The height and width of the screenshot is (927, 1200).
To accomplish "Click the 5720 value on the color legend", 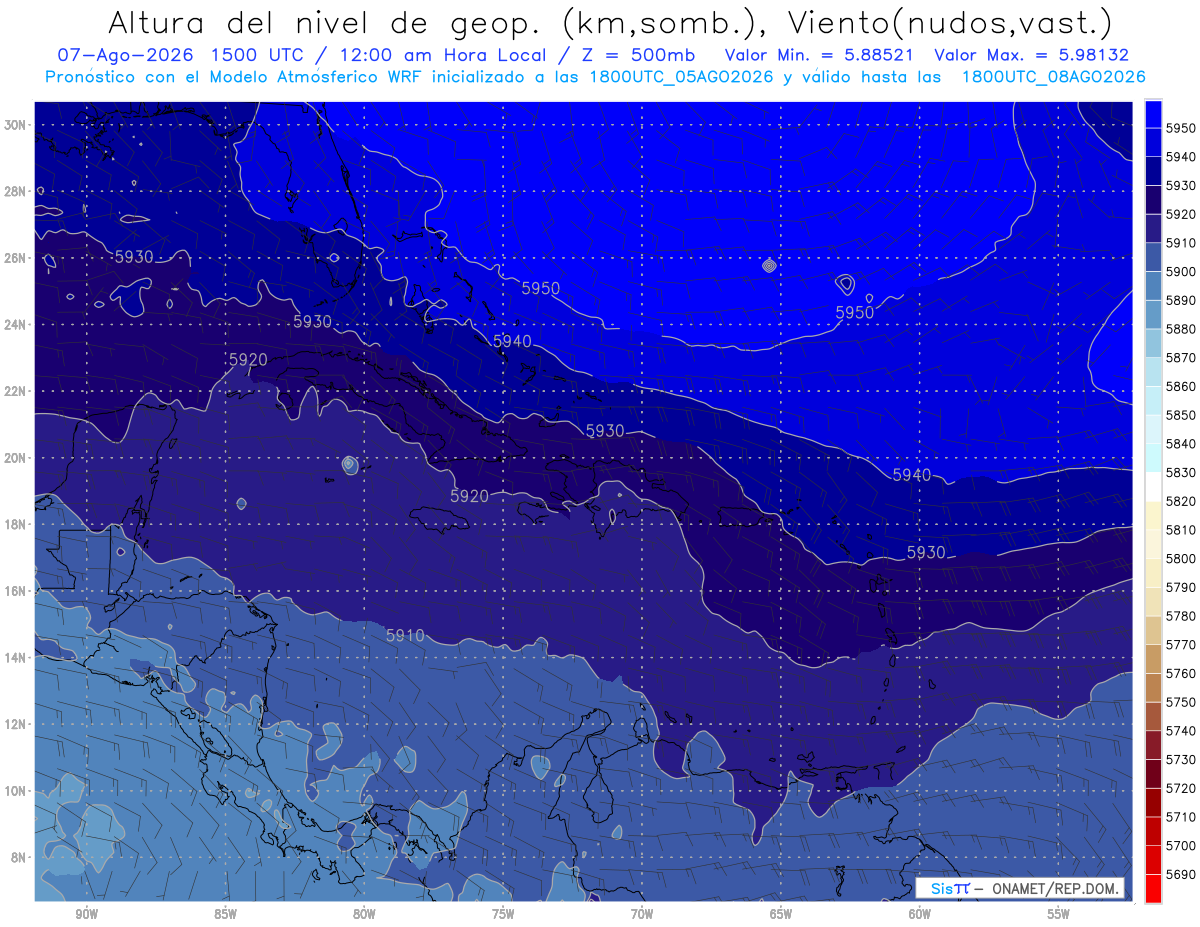I will (x=1180, y=788).
